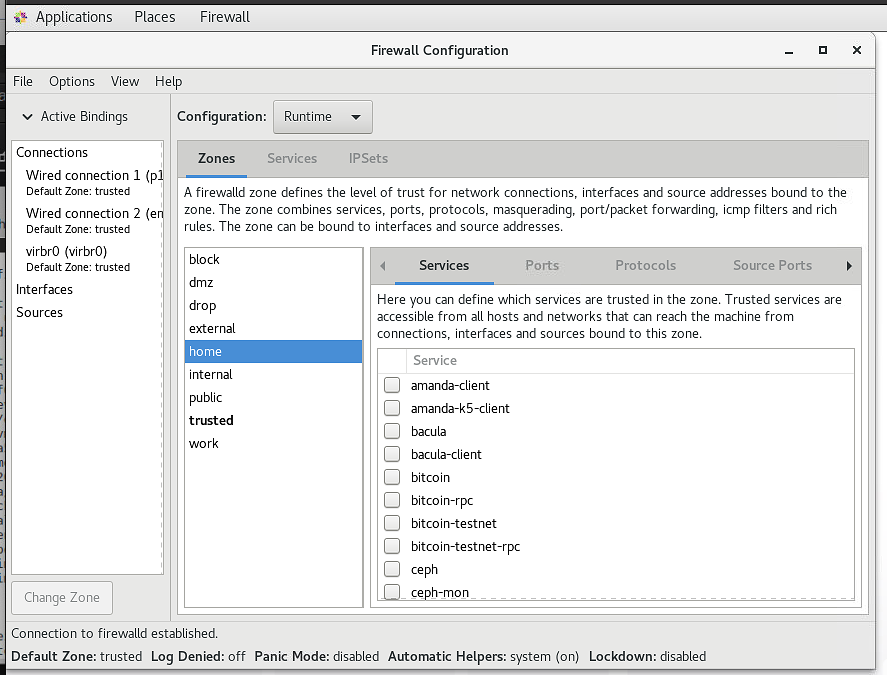The image size is (887, 675).
Task: Open the Help menu
Action: pyautogui.click(x=169, y=81)
